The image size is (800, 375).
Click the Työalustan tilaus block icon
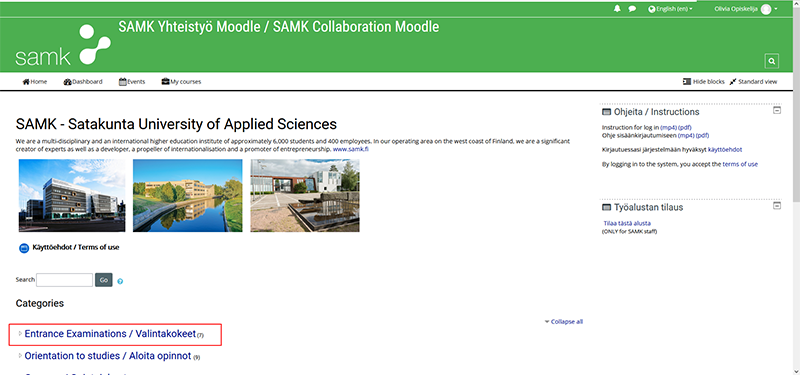(x=606, y=208)
